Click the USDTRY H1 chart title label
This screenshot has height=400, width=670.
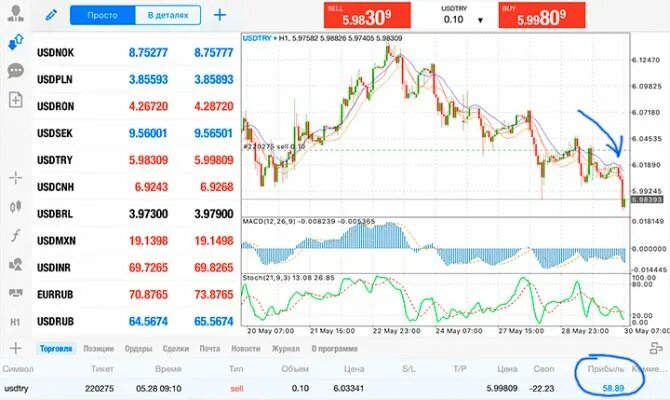[x=322, y=38]
